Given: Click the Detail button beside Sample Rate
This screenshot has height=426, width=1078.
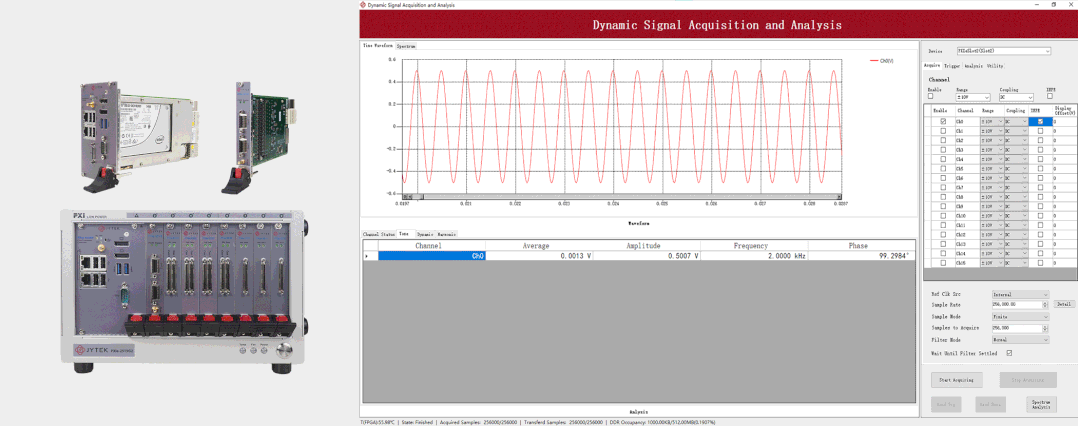Looking at the screenshot, I should click(x=1064, y=304).
